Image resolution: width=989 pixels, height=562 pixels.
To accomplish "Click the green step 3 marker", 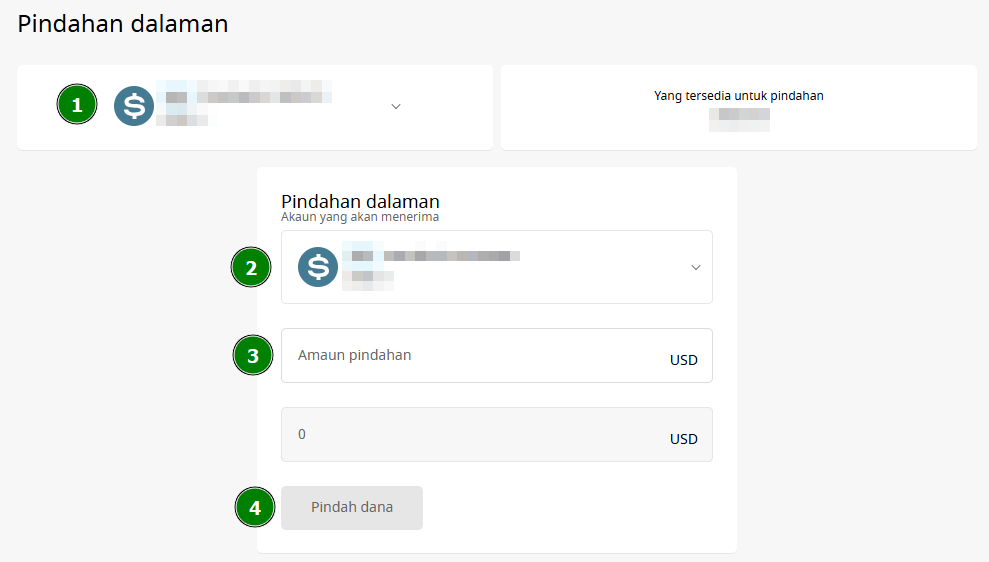I will pyautogui.click(x=253, y=355).
